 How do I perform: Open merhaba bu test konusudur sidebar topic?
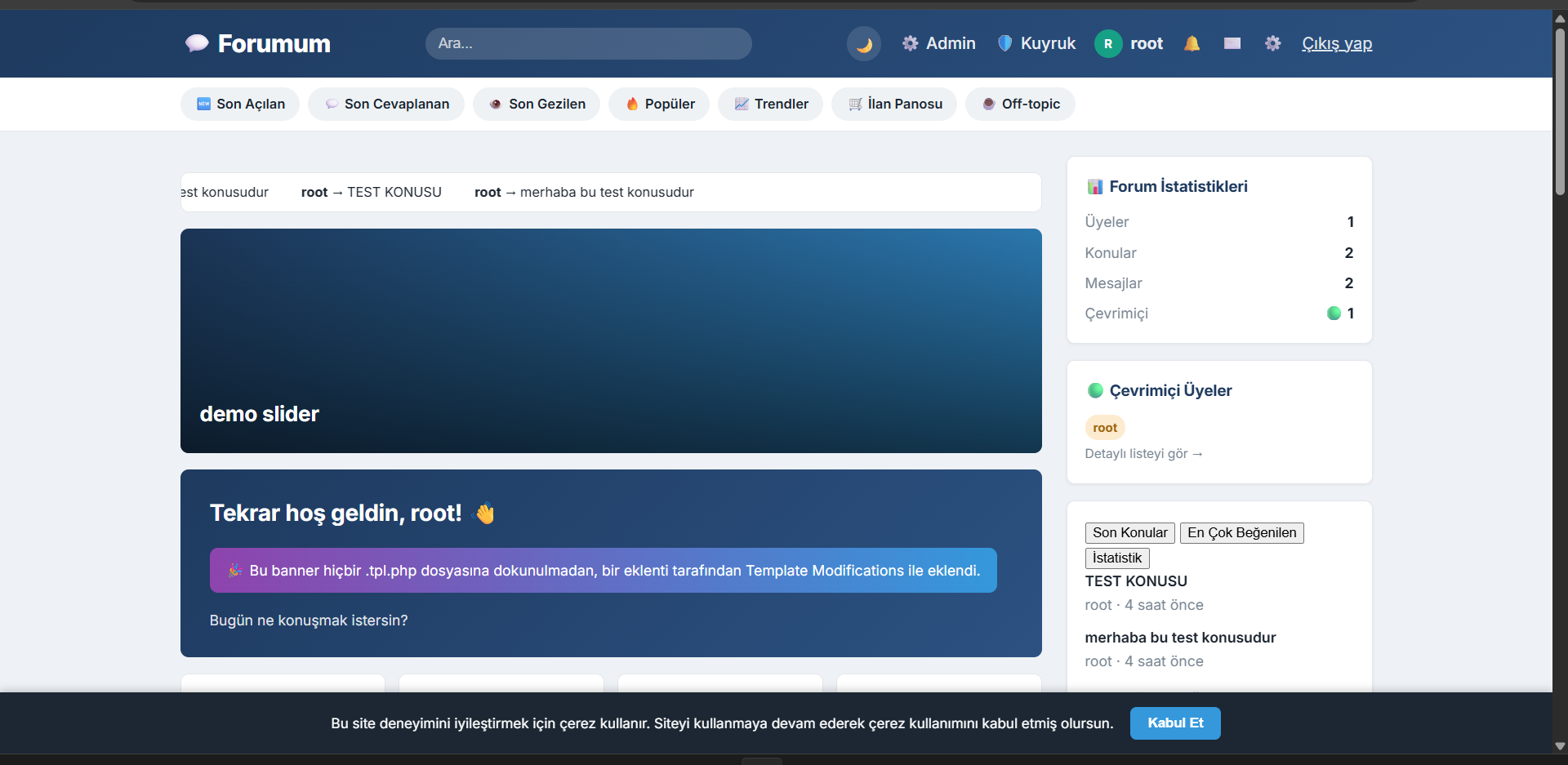[x=1180, y=638]
